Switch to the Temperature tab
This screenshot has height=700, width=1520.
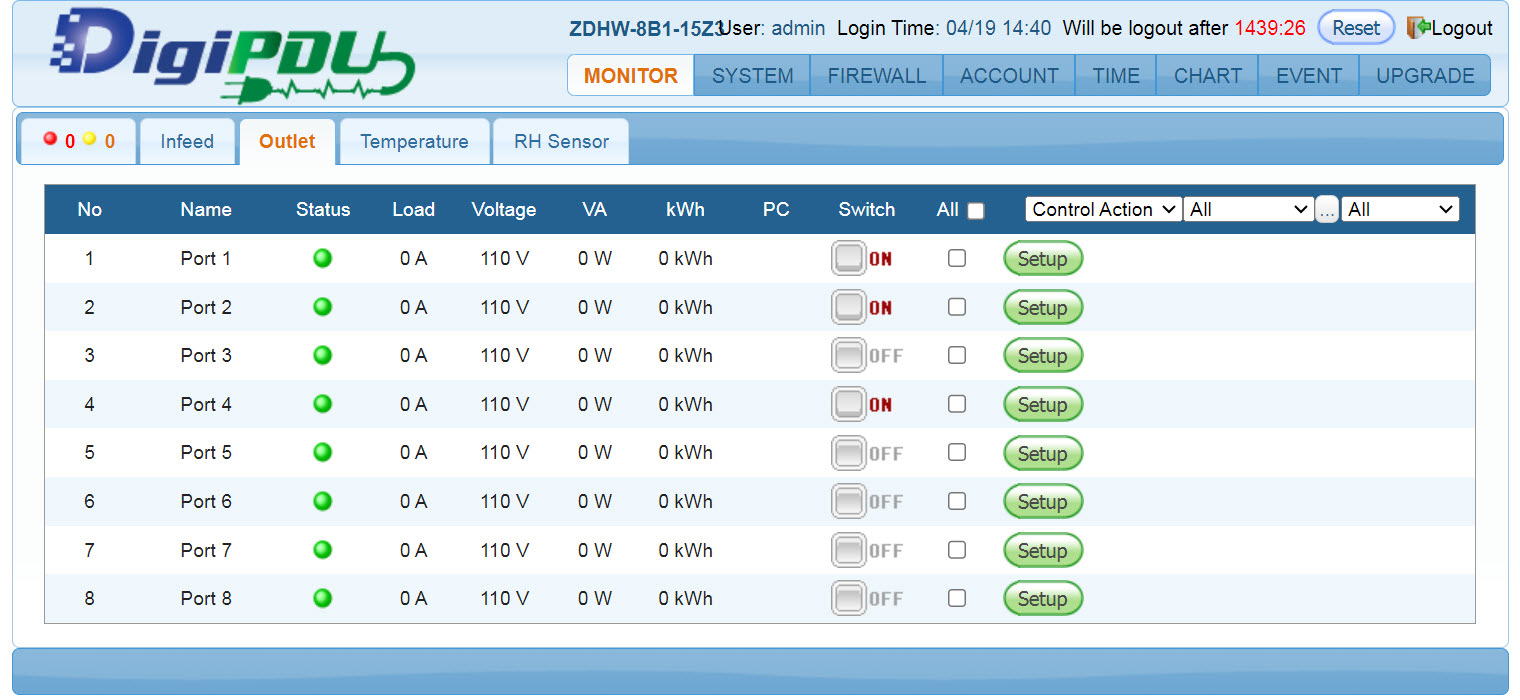click(x=414, y=142)
